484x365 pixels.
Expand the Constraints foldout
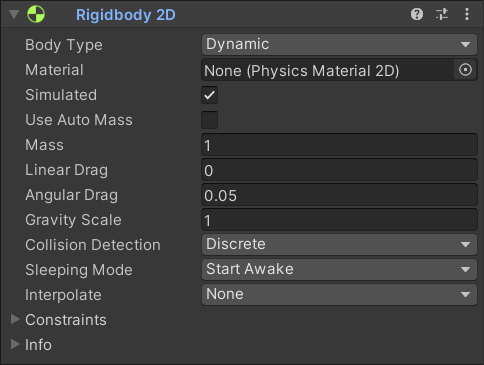click(x=15, y=319)
